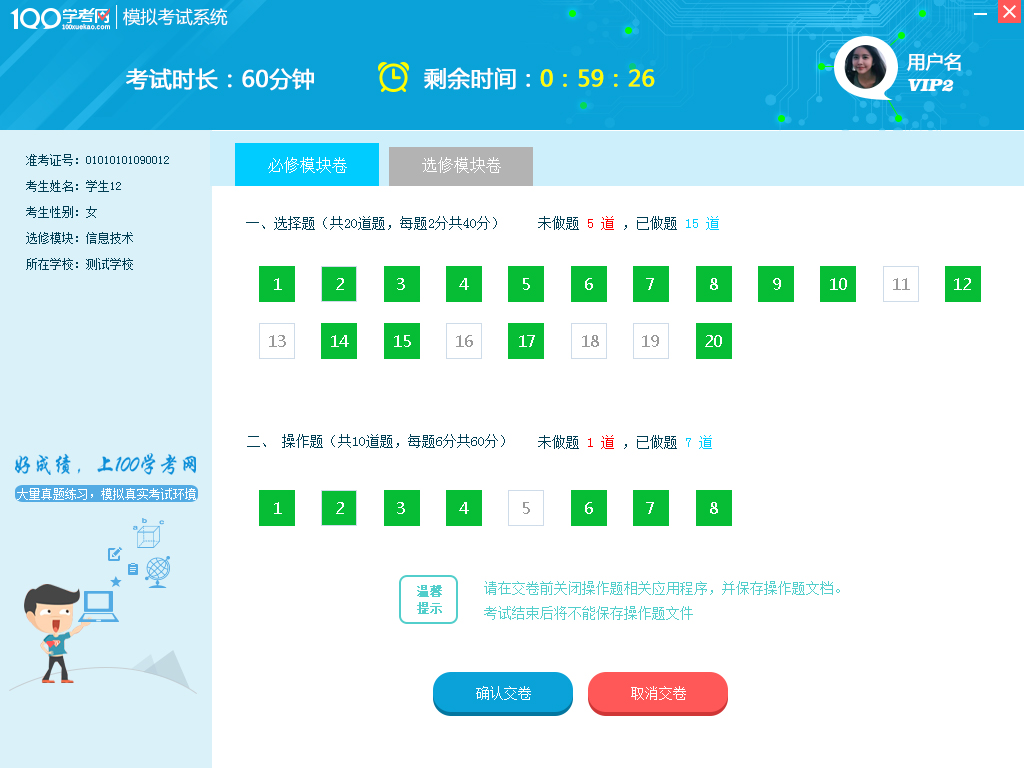
Task: Select operation question 3
Action: pos(402,508)
